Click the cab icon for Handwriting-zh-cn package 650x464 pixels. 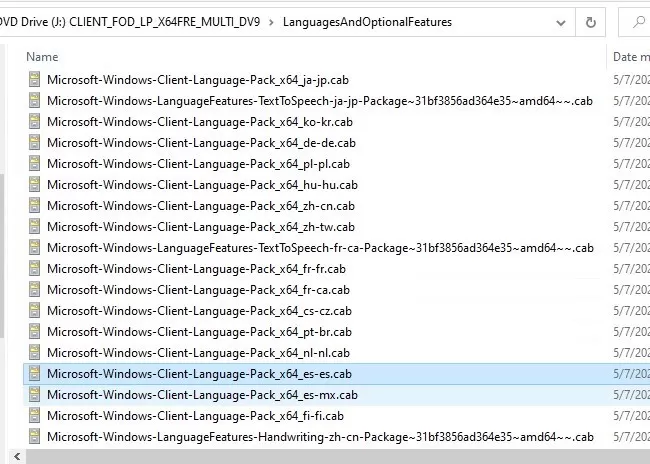34,437
